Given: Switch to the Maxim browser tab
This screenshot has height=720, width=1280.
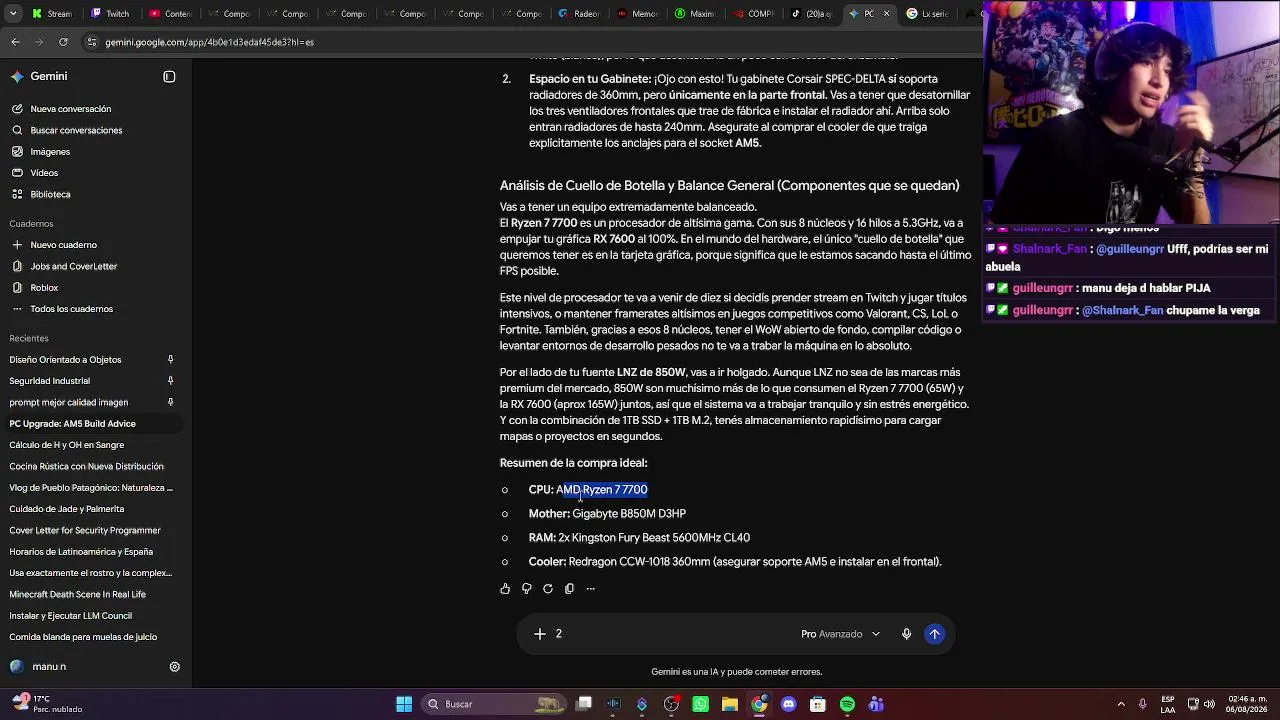Looking at the screenshot, I should (695, 14).
